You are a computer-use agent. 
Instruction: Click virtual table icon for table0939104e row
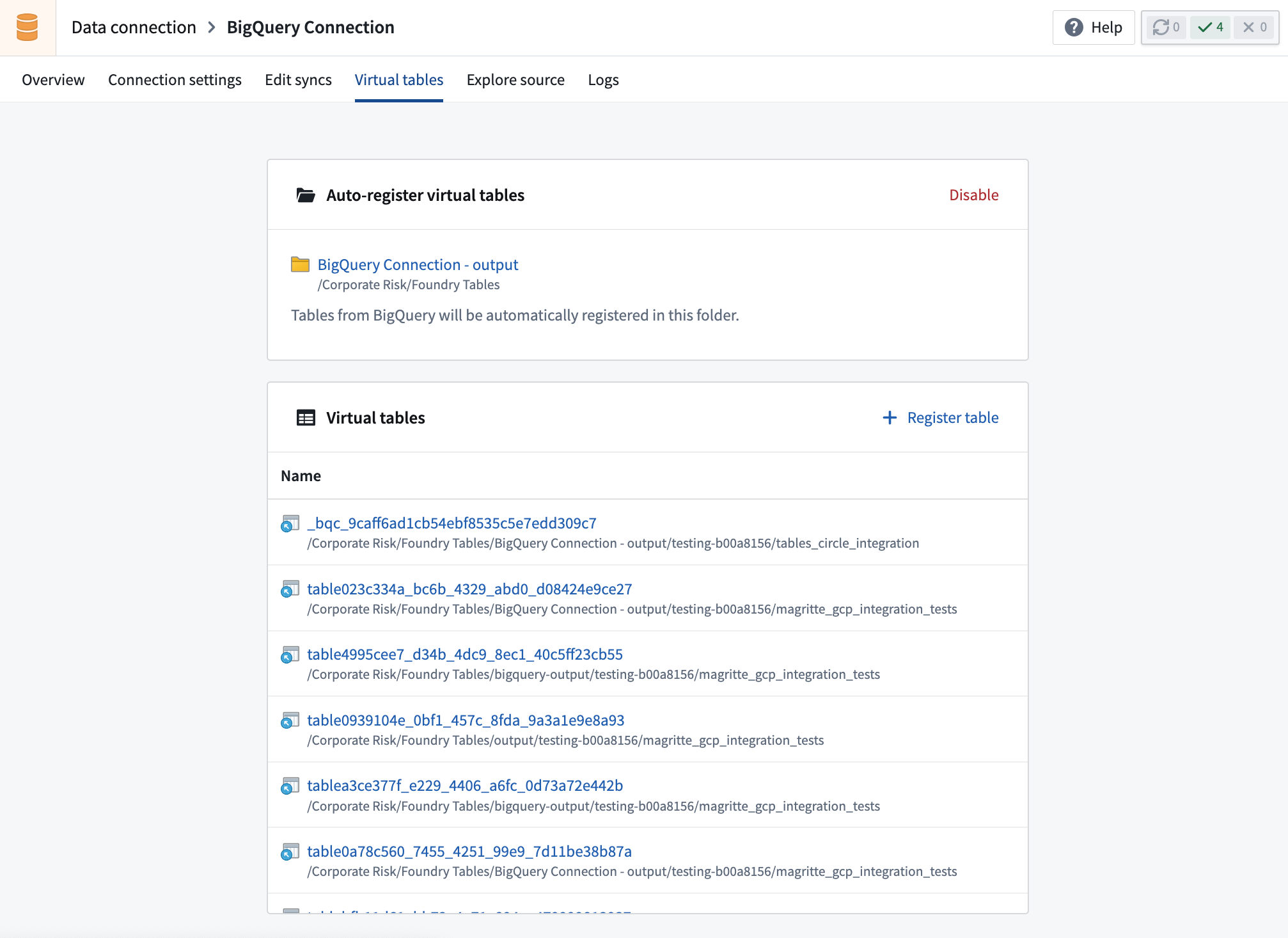click(290, 720)
